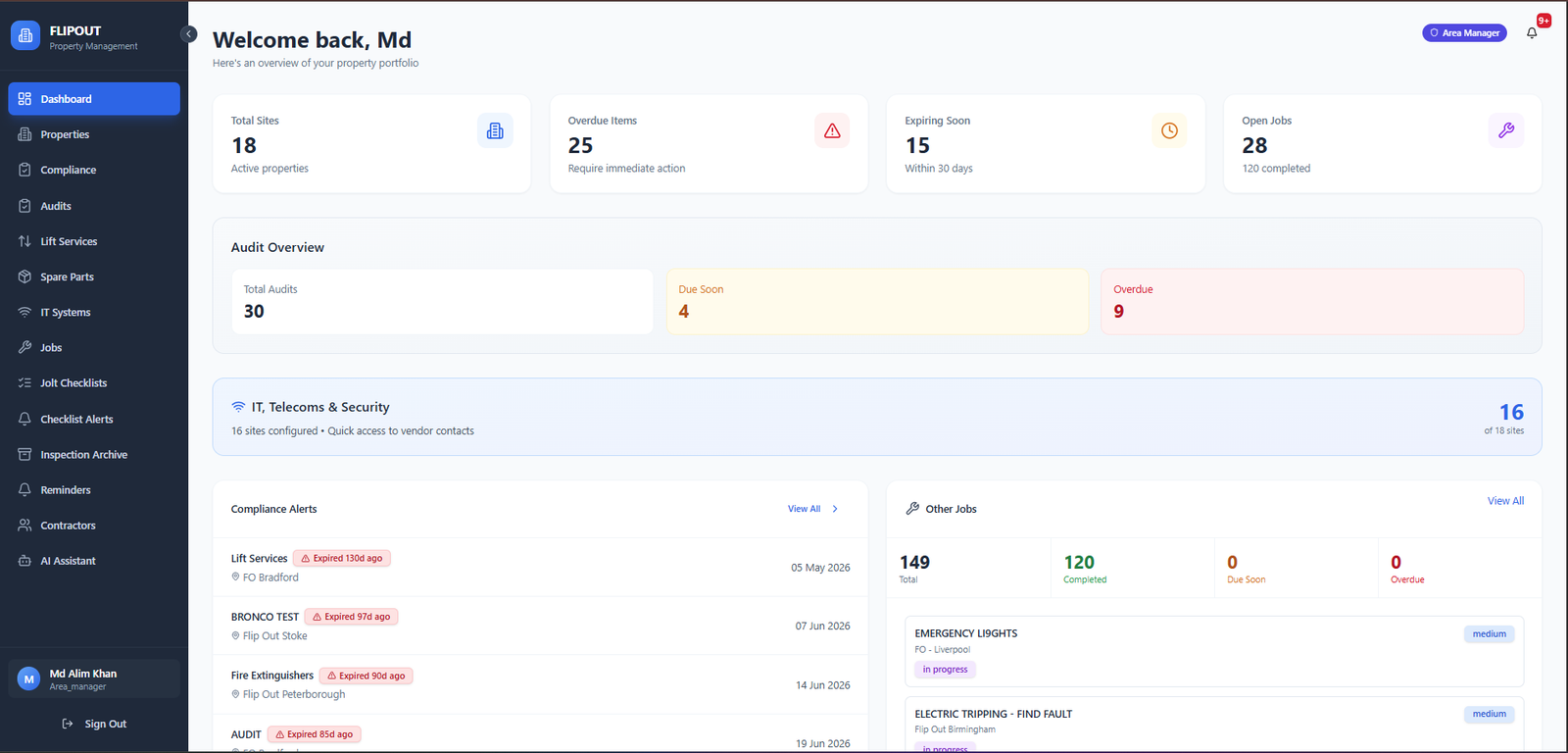Open the Lift Services compliance alert

click(540, 568)
